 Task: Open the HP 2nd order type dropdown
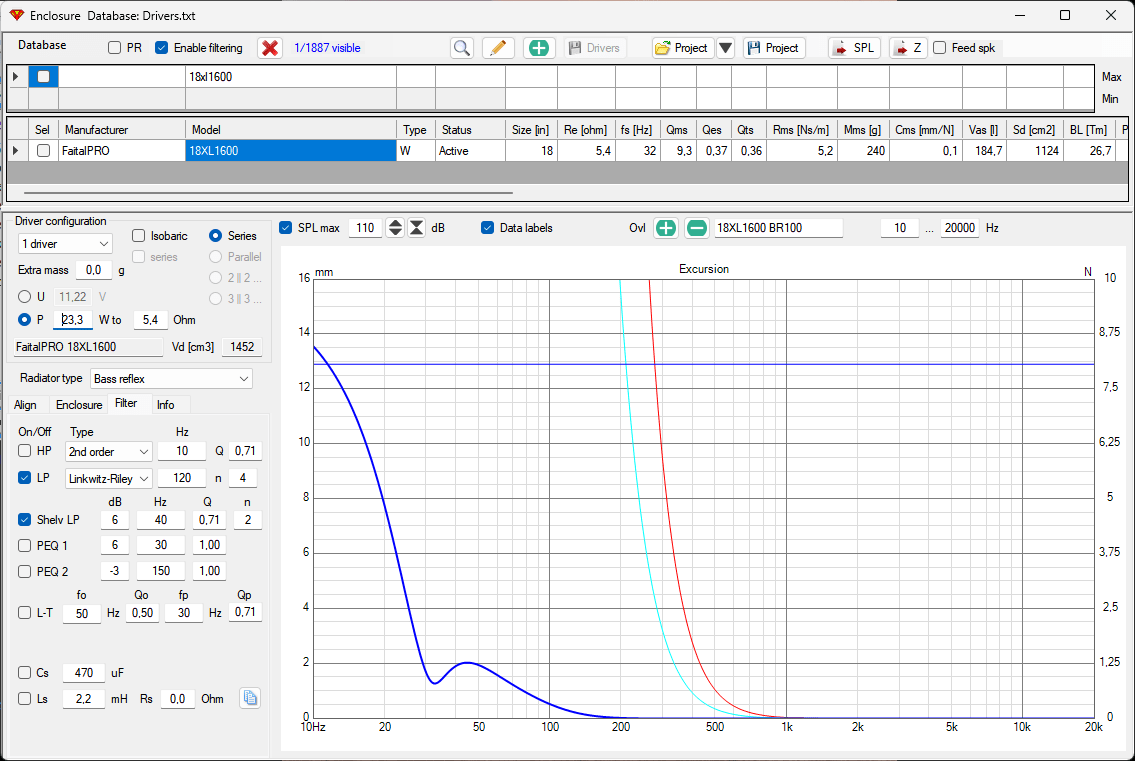(109, 452)
